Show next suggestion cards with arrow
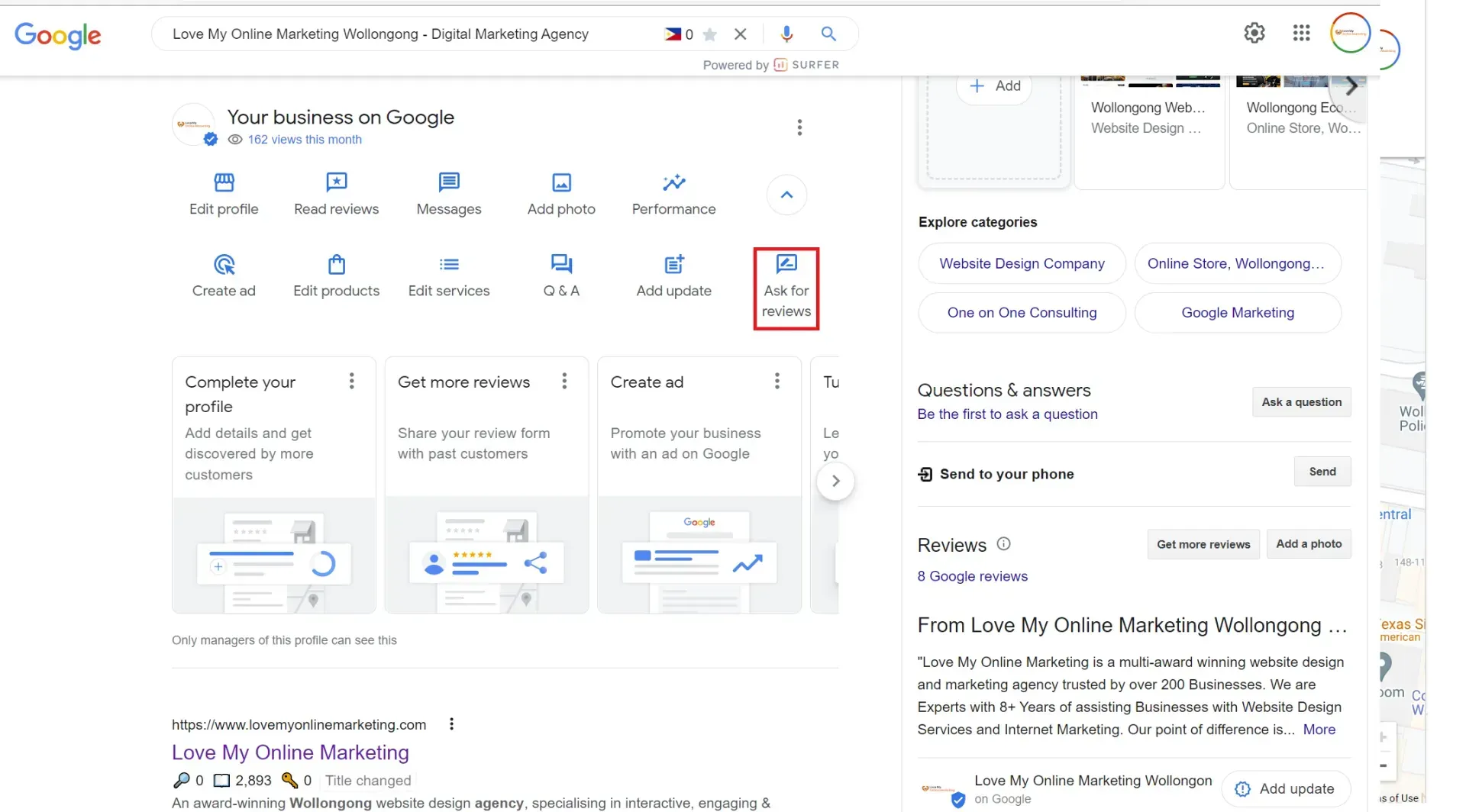This screenshot has height=812, width=1466. click(835, 481)
